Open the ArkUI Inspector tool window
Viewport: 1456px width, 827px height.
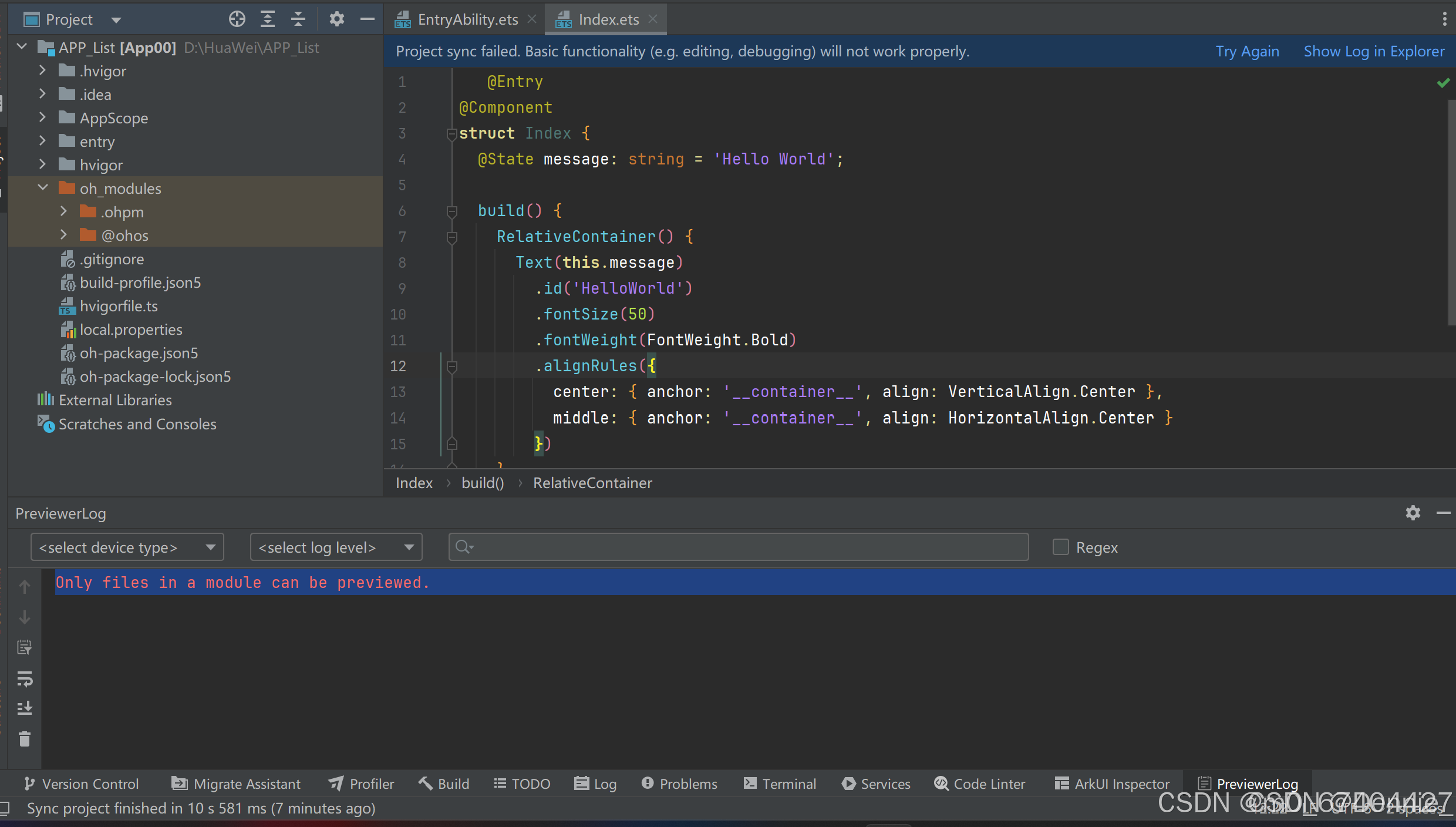[1111, 784]
